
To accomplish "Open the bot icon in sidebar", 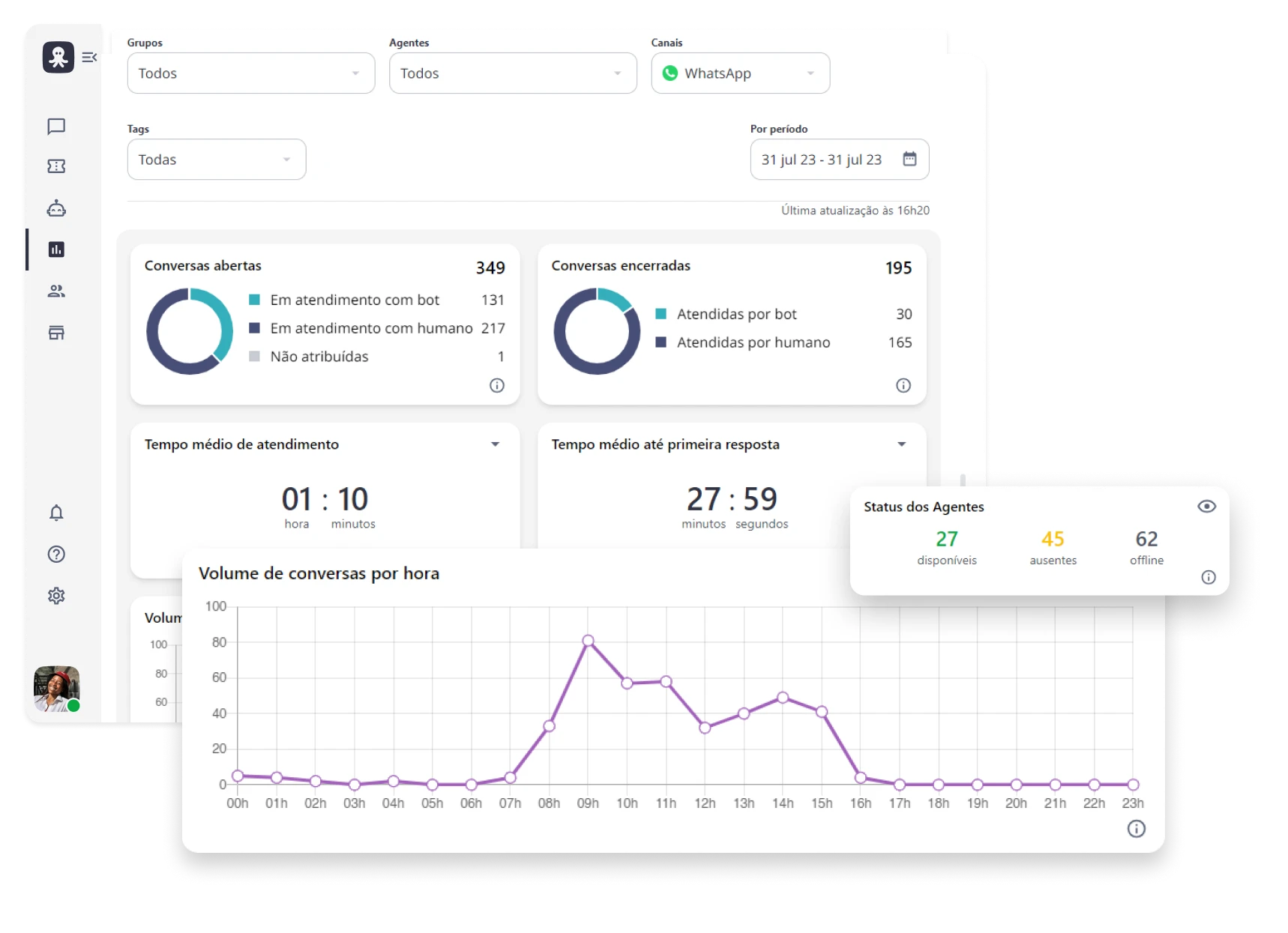I will [56, 208].
